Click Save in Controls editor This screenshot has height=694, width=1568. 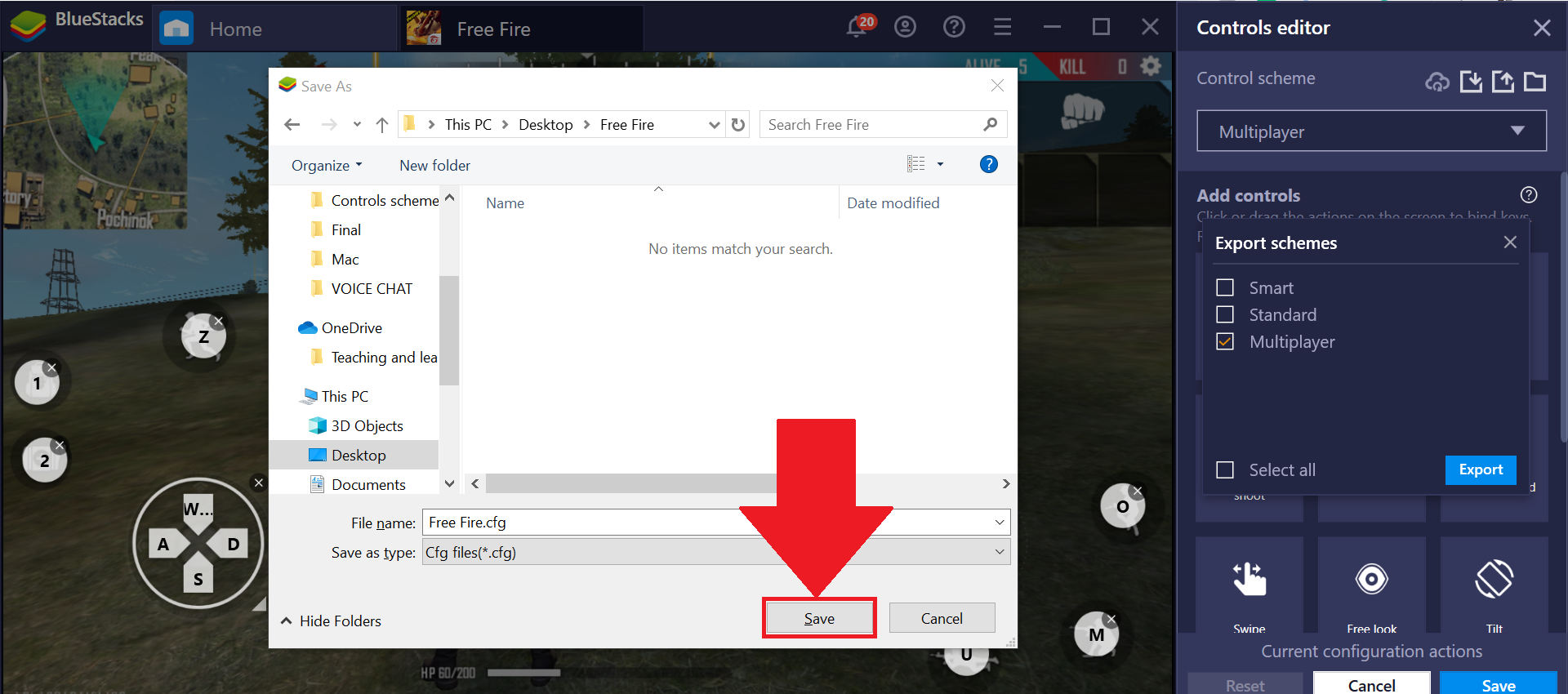(x=1499, y=685)
